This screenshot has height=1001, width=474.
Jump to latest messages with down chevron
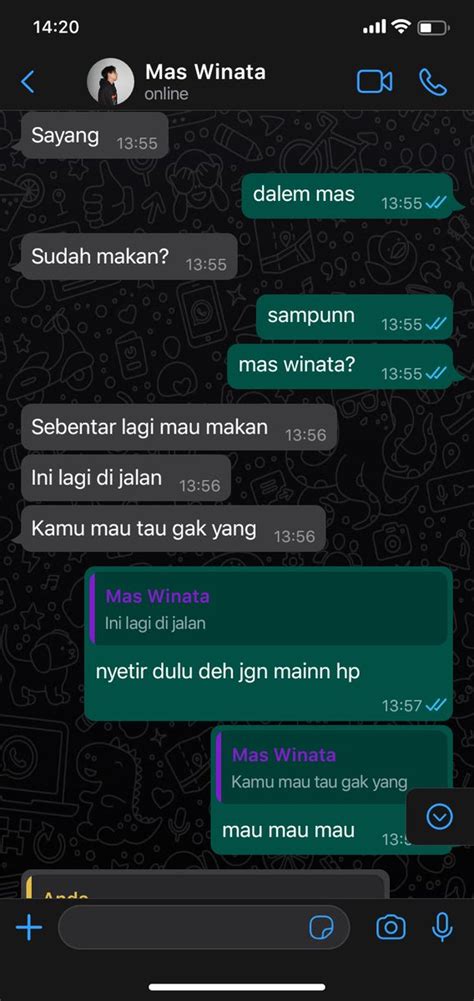(440, 816)
